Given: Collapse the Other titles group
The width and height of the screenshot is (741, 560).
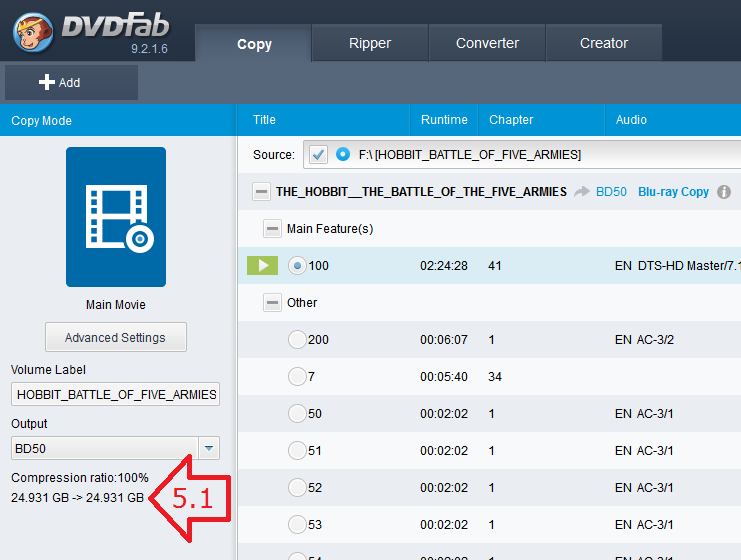Looking at the screenshot, I should tap(272, 303).
